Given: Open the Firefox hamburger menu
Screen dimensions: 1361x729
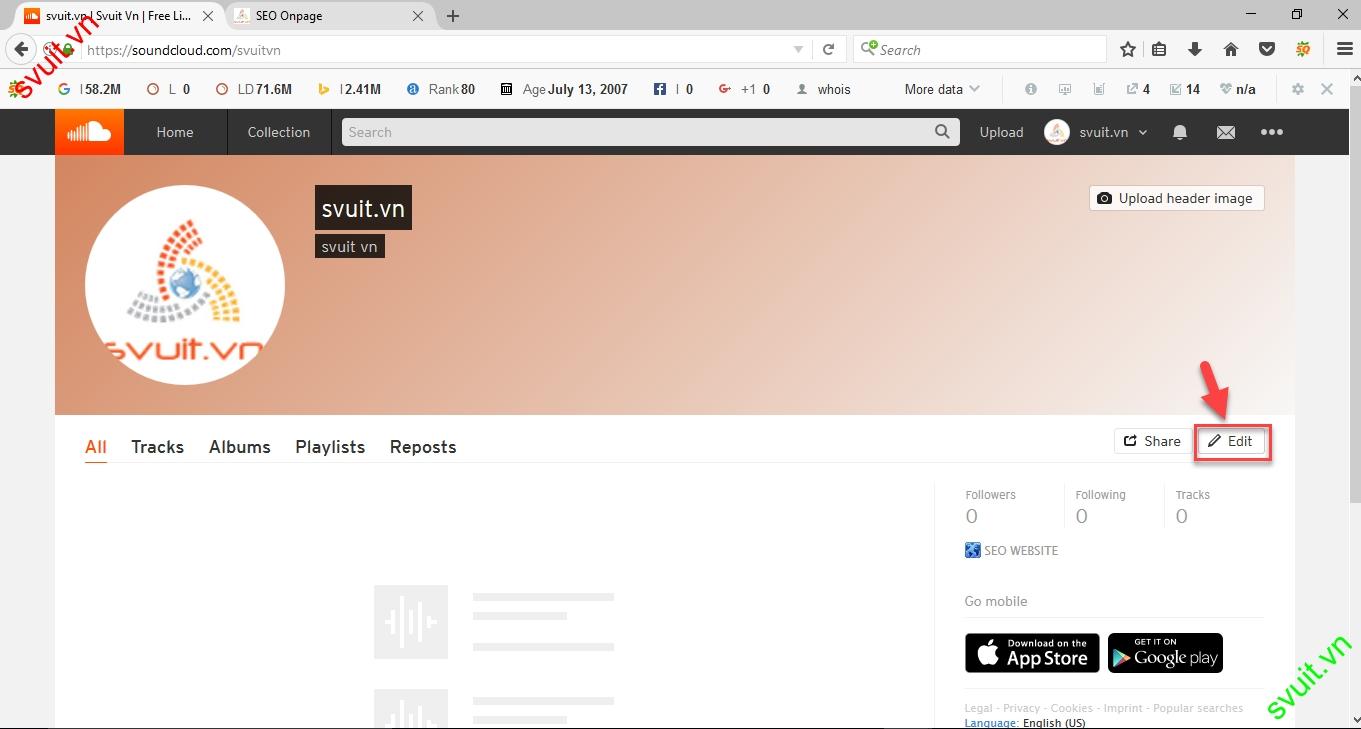Looking at the screenshot, I should pos(1345,49).
